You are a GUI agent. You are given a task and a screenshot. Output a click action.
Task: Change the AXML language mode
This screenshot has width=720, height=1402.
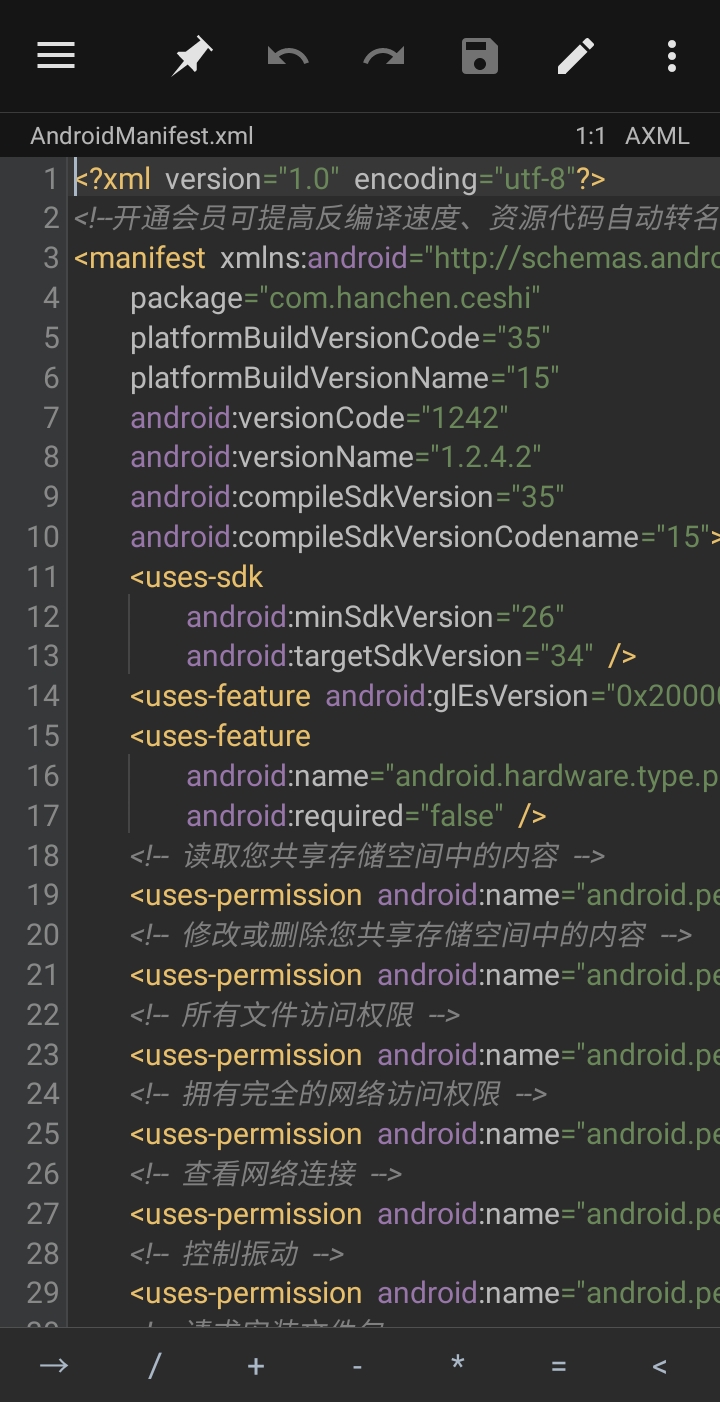point(657,136)
